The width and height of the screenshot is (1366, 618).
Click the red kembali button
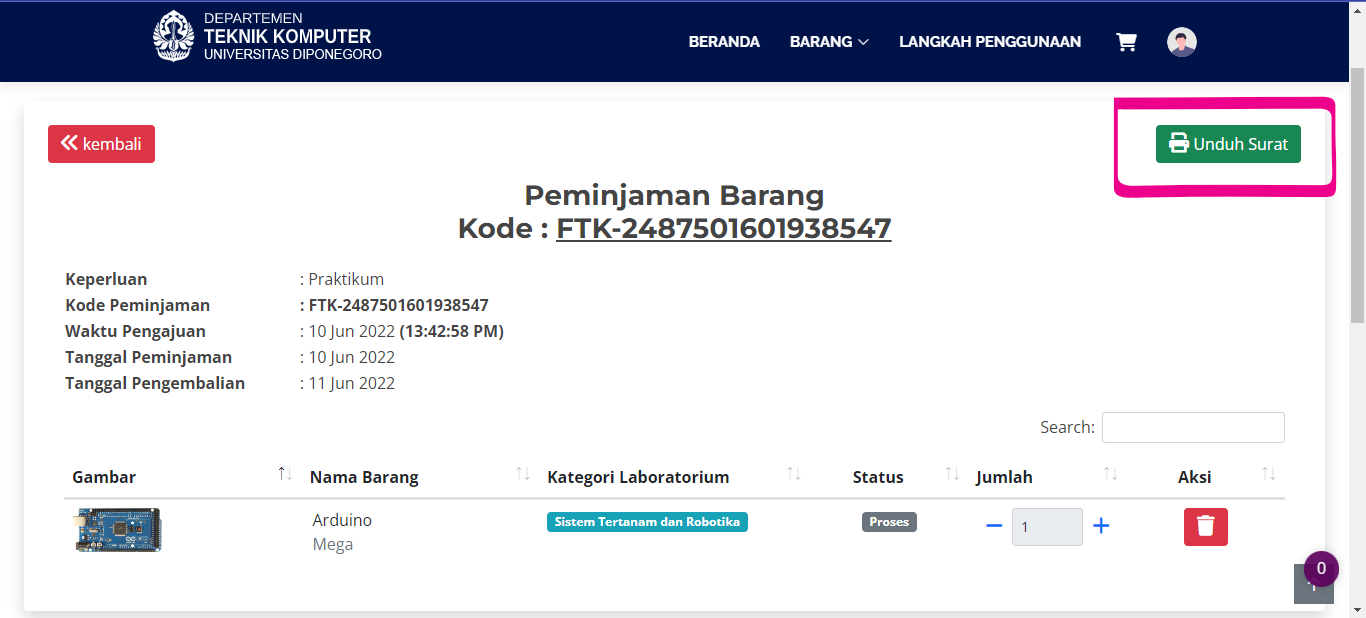(x=101, y=144)
